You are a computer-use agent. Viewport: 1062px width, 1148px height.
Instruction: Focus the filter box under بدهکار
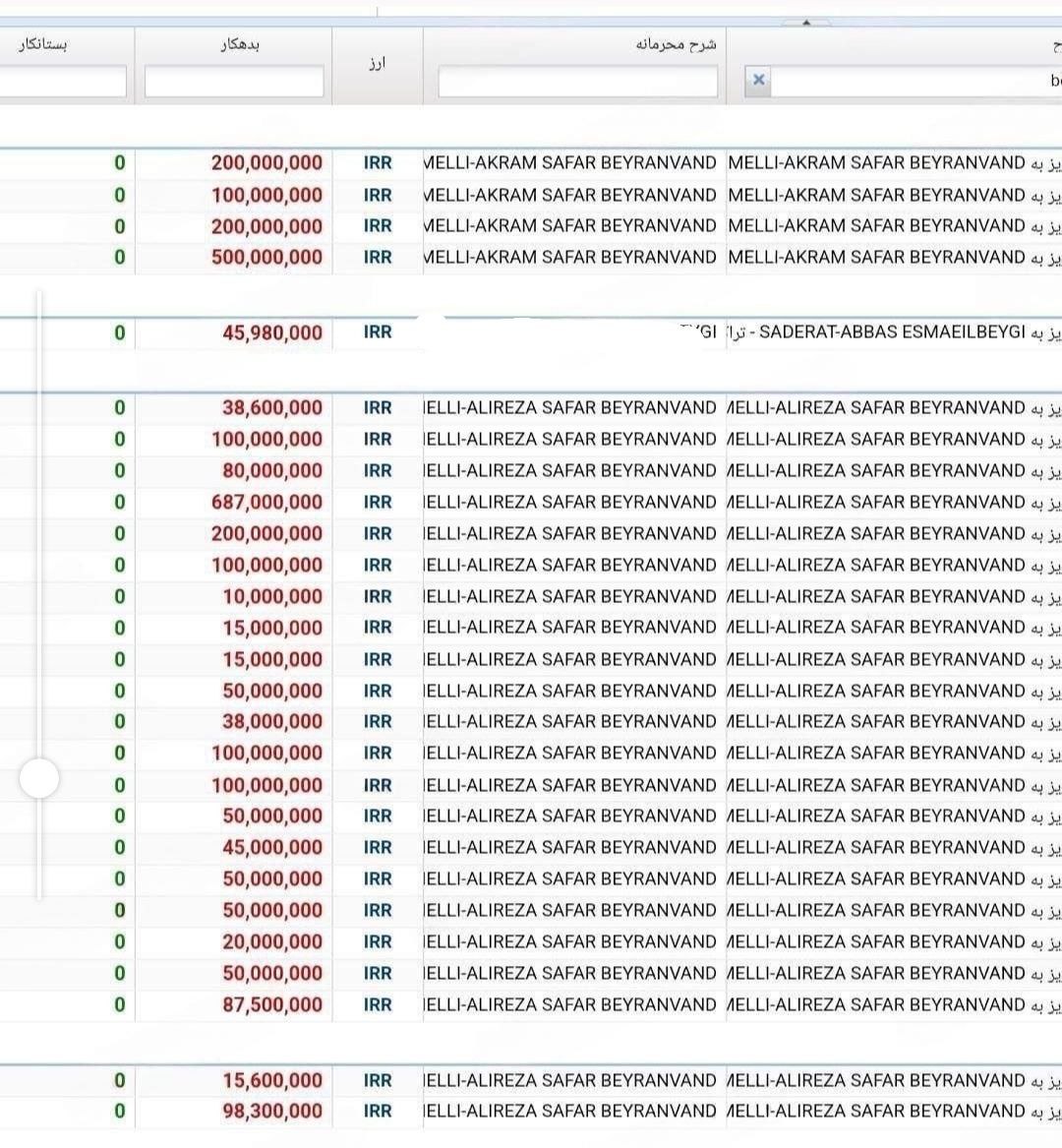coord(234,82)
